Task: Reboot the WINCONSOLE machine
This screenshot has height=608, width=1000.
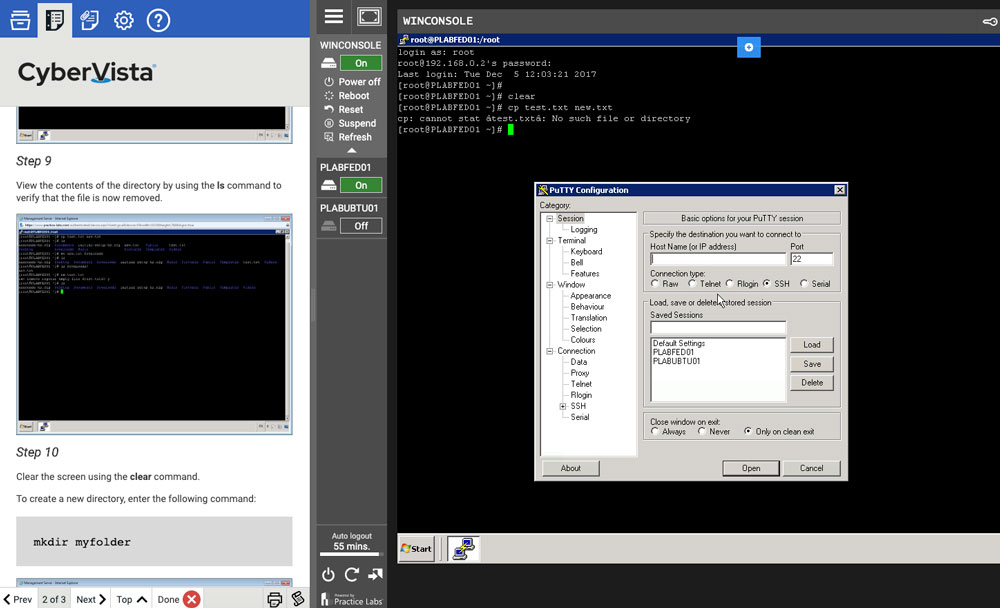Action: pyautogui.click(x=347, y=96)
